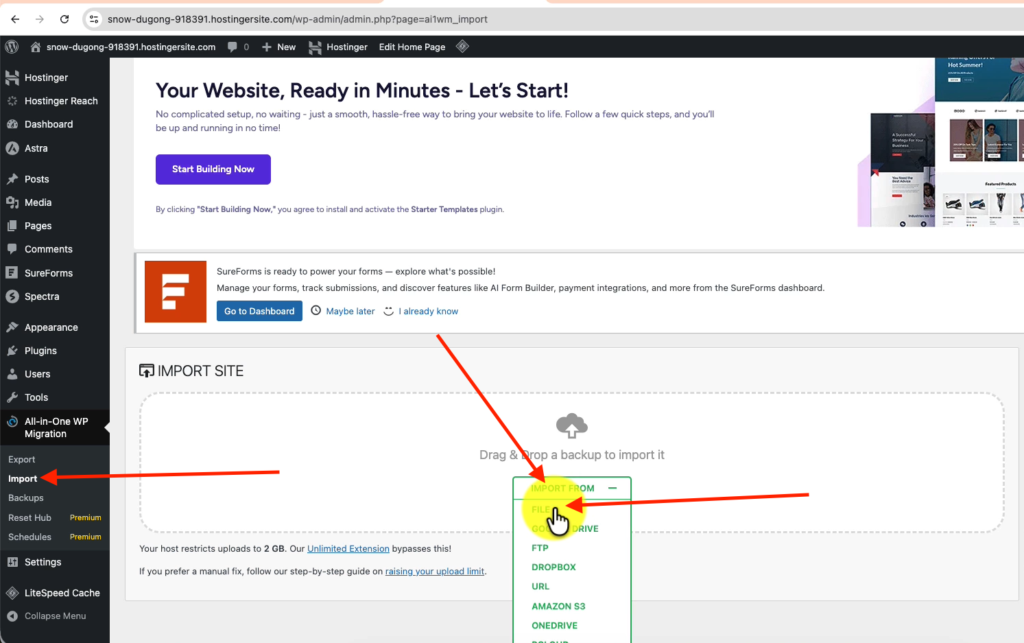Open Backups under All-in-One WP Migration

[26, 498]
